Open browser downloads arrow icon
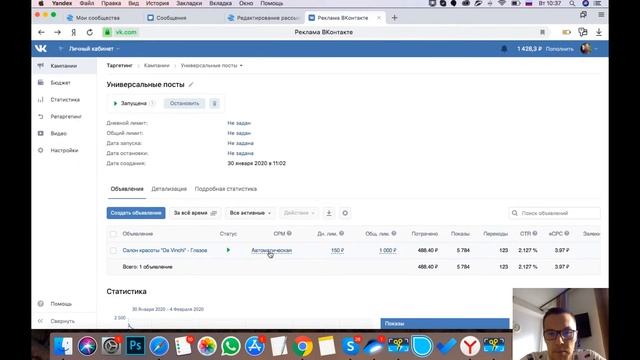The height and width of the screenshot is (360, 640). pos(599,32)
